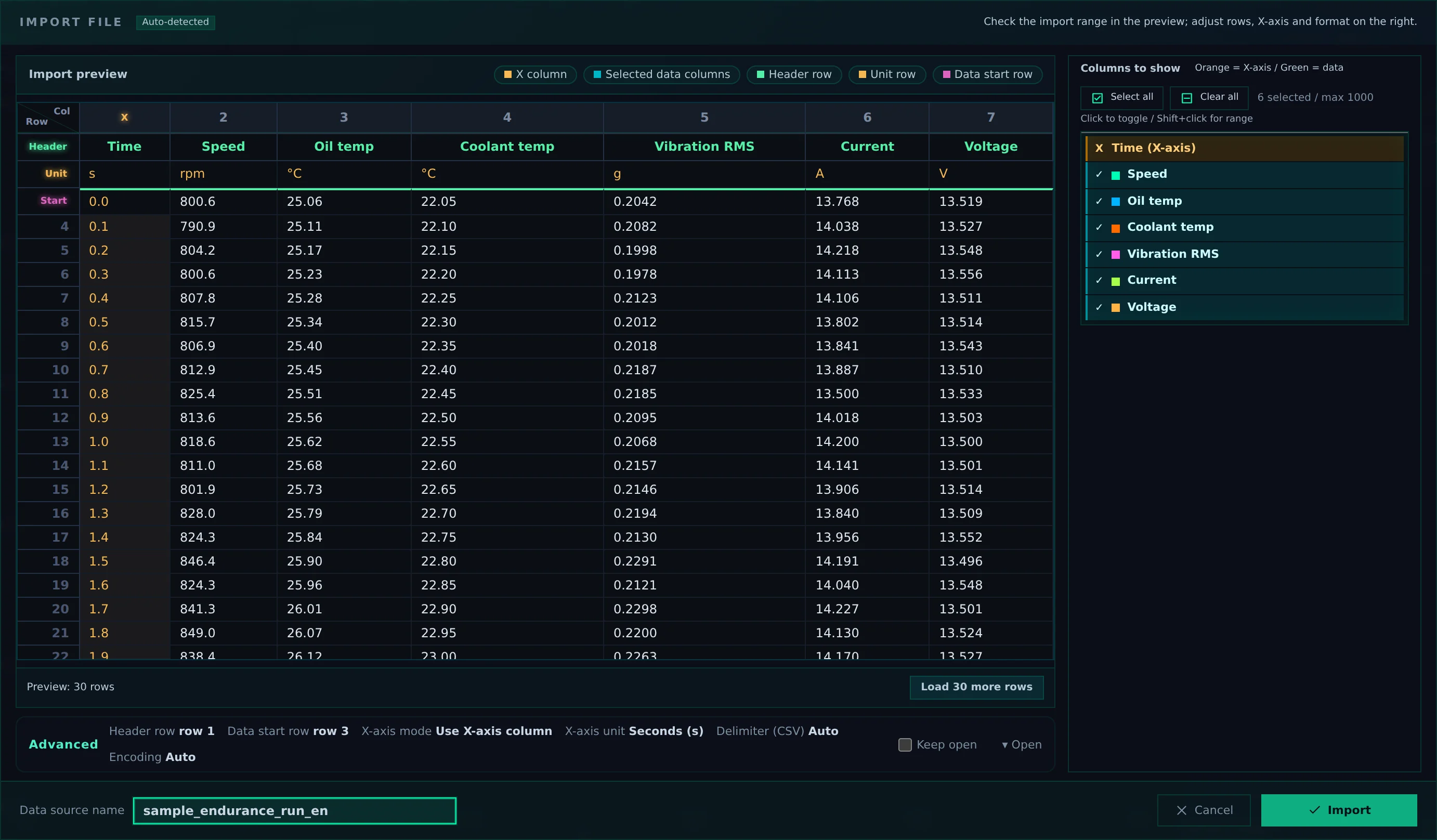
Task: Change the Header row setting row 1
Action: click(161, 731)
